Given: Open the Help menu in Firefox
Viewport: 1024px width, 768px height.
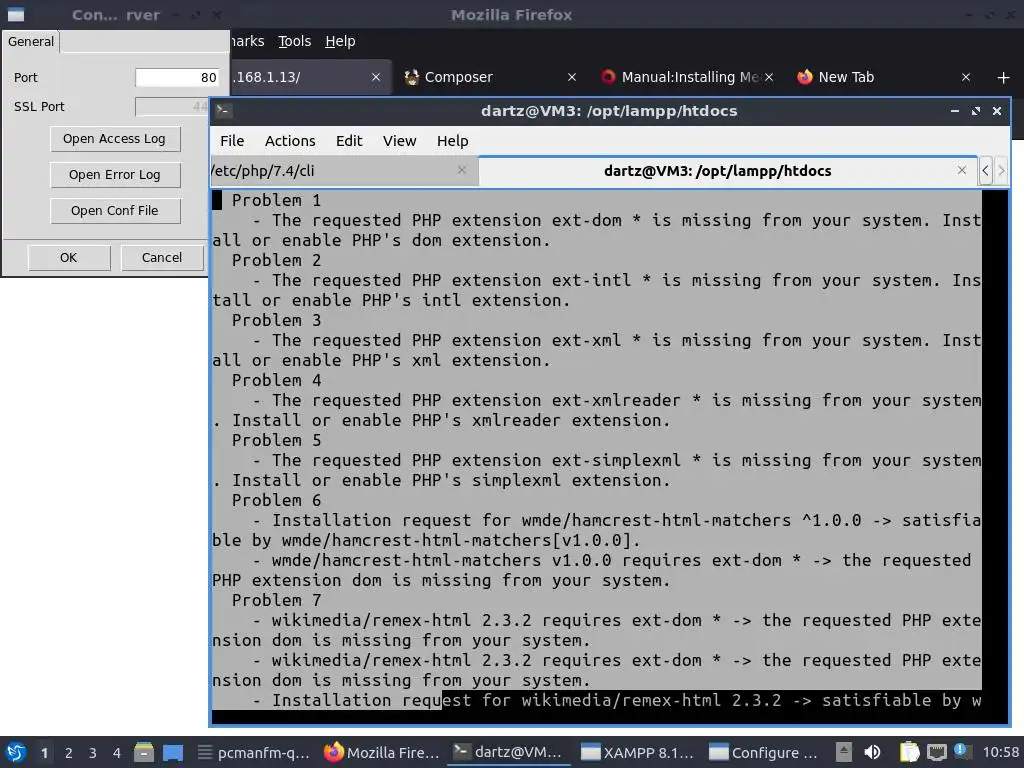Looking at the screenshot, I should pos(340,41).
